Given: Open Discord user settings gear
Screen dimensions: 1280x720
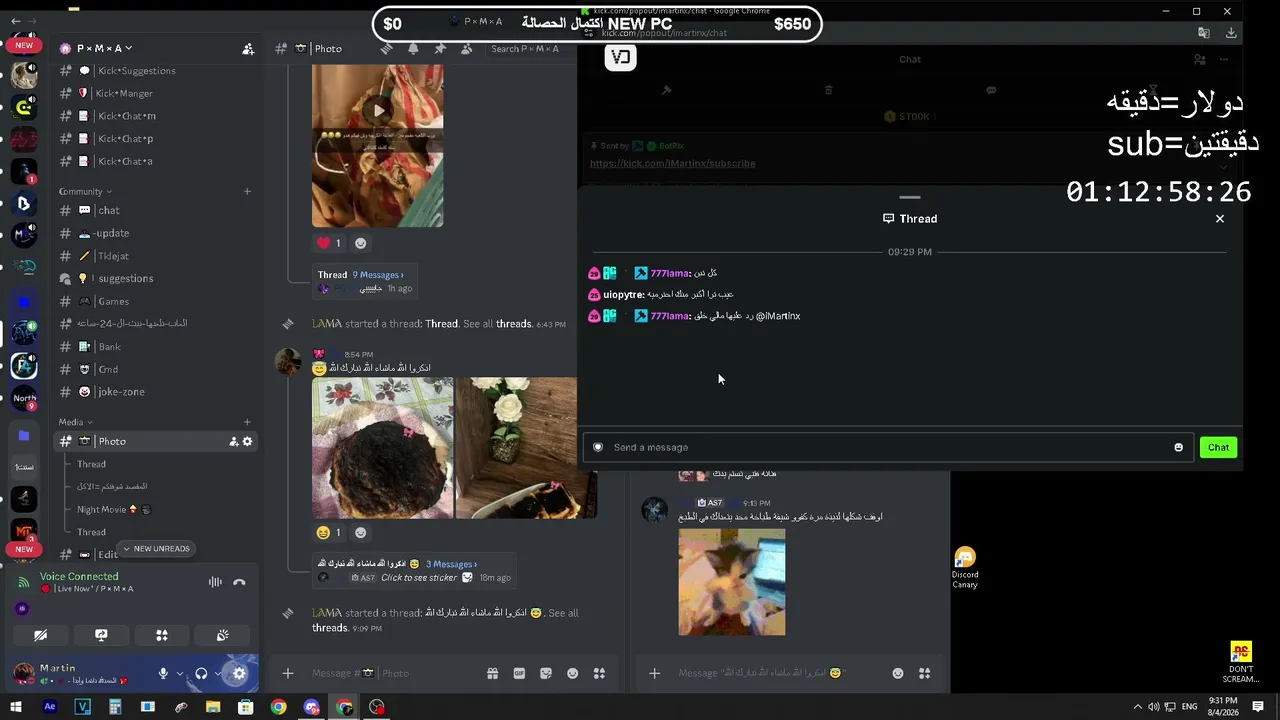Looking at the screenshot, I should pos(239,674).
